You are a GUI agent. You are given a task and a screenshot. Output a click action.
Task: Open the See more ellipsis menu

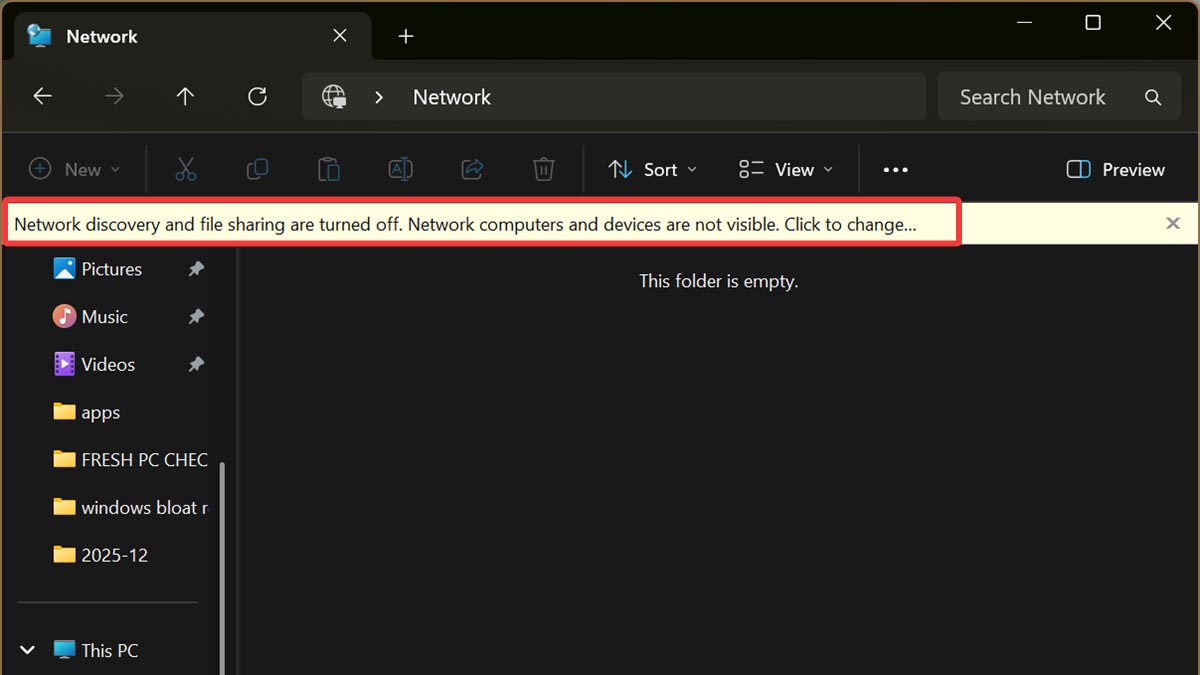click(895, 170)
